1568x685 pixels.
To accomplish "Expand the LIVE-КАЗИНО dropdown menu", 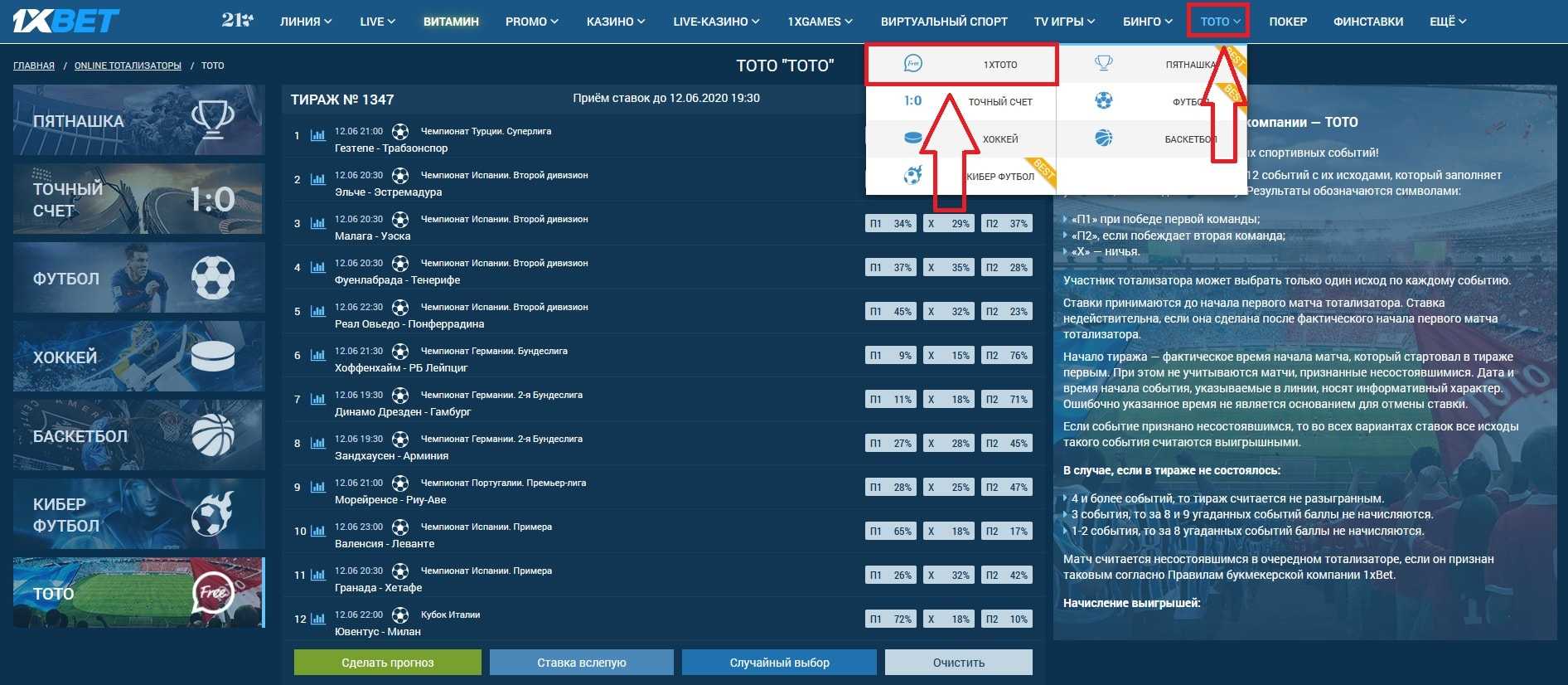I will coord(716,22).
